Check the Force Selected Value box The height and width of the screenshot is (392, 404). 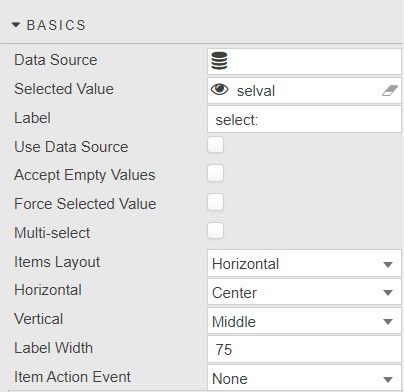[215, 202]
